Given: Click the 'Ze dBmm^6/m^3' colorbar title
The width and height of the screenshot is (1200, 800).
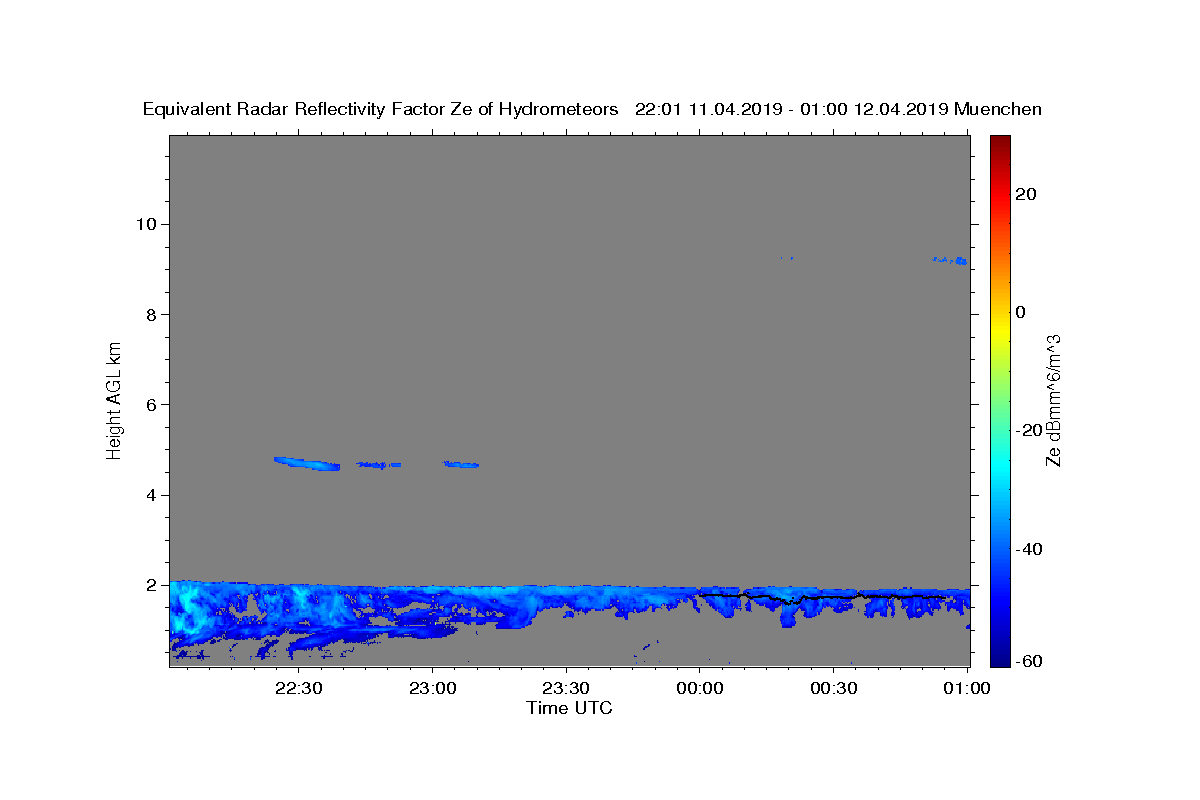Looking at the screenshot, I should (1053, 400).
